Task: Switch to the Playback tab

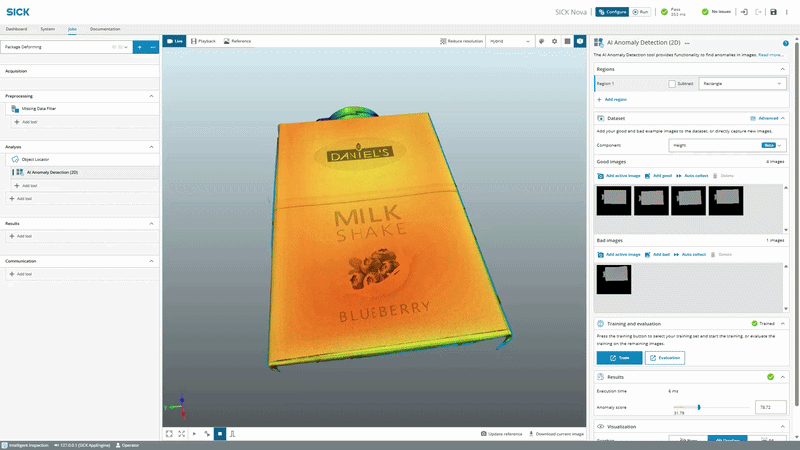Action: pyautogui.click(x=203, y=41)
